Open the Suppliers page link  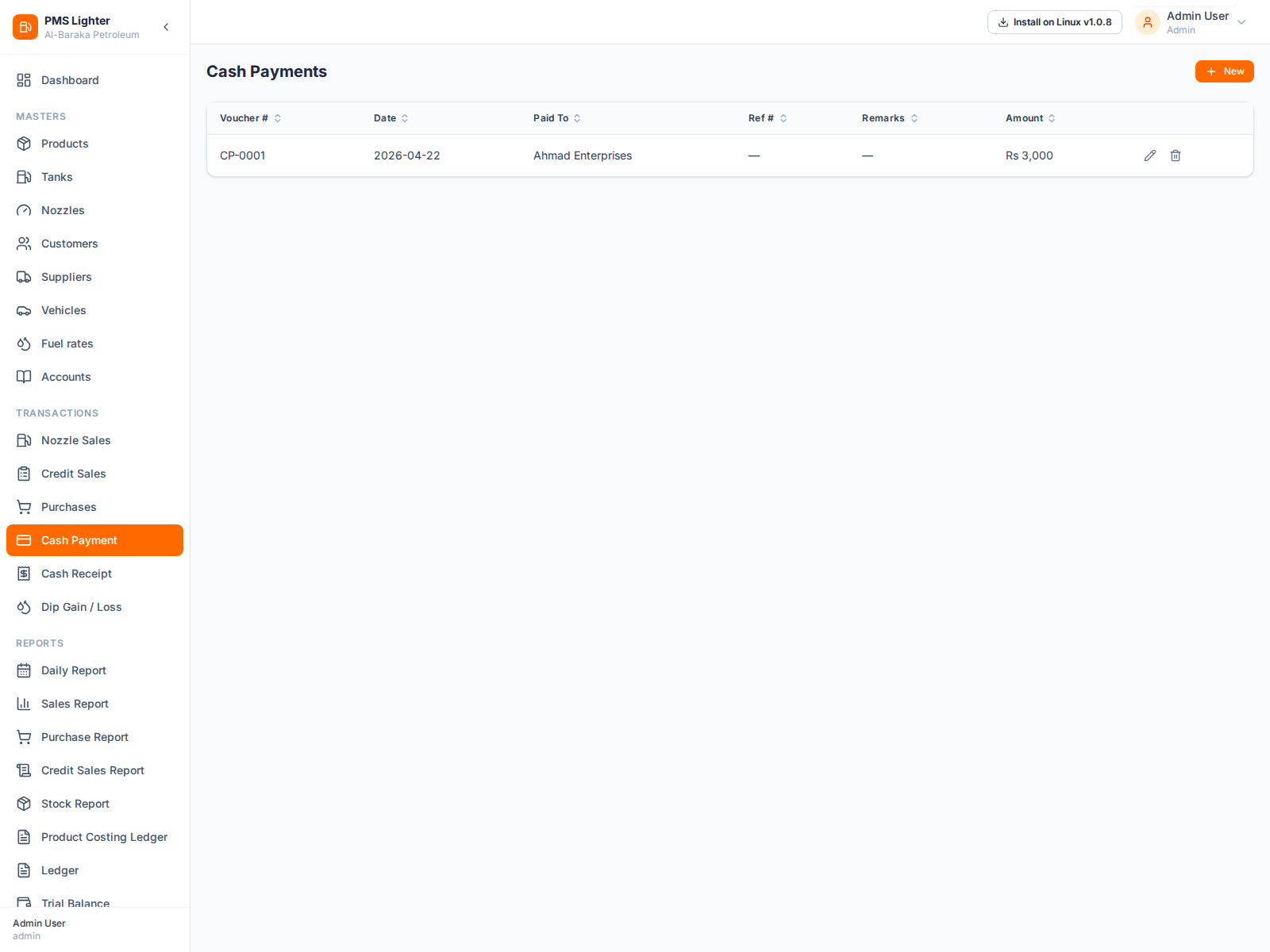(x=94, y=277)
